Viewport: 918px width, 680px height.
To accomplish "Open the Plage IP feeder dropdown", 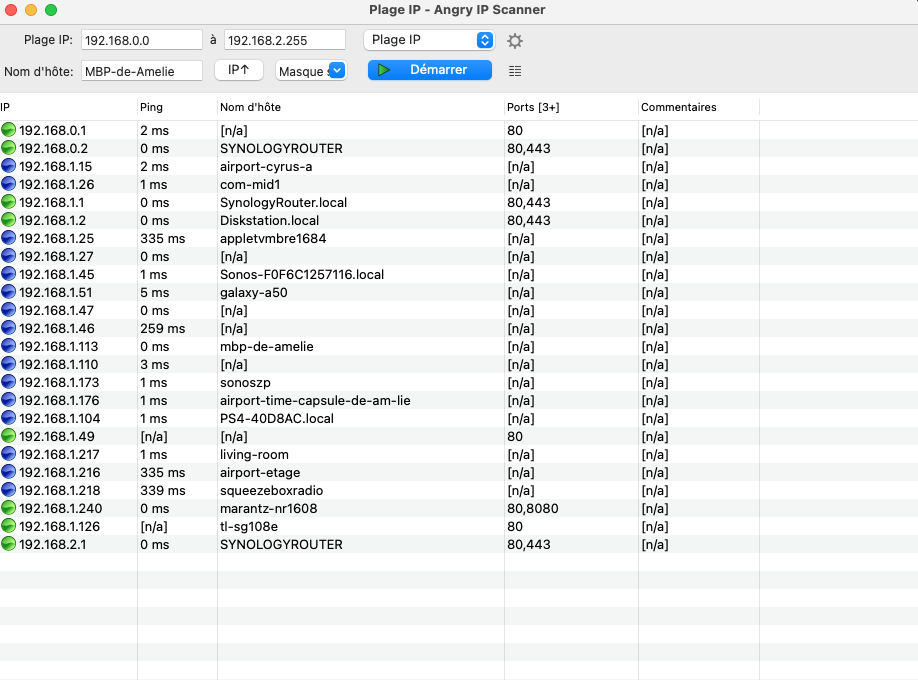I will [429, 40].
